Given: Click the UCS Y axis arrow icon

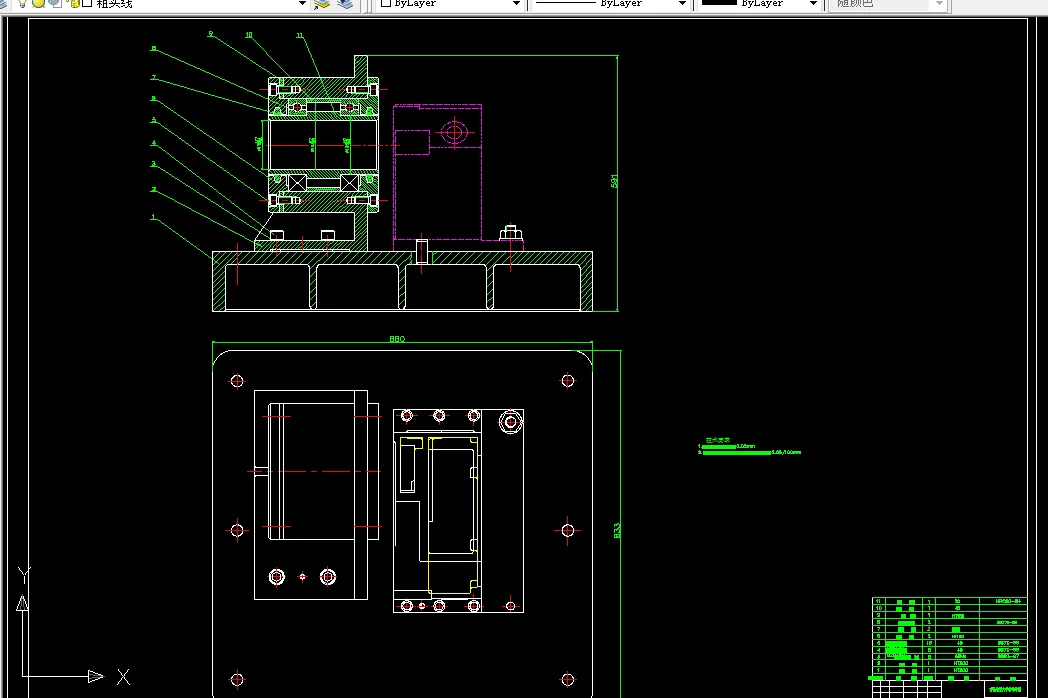Looking at the screenshot, I should pos(22,603).
